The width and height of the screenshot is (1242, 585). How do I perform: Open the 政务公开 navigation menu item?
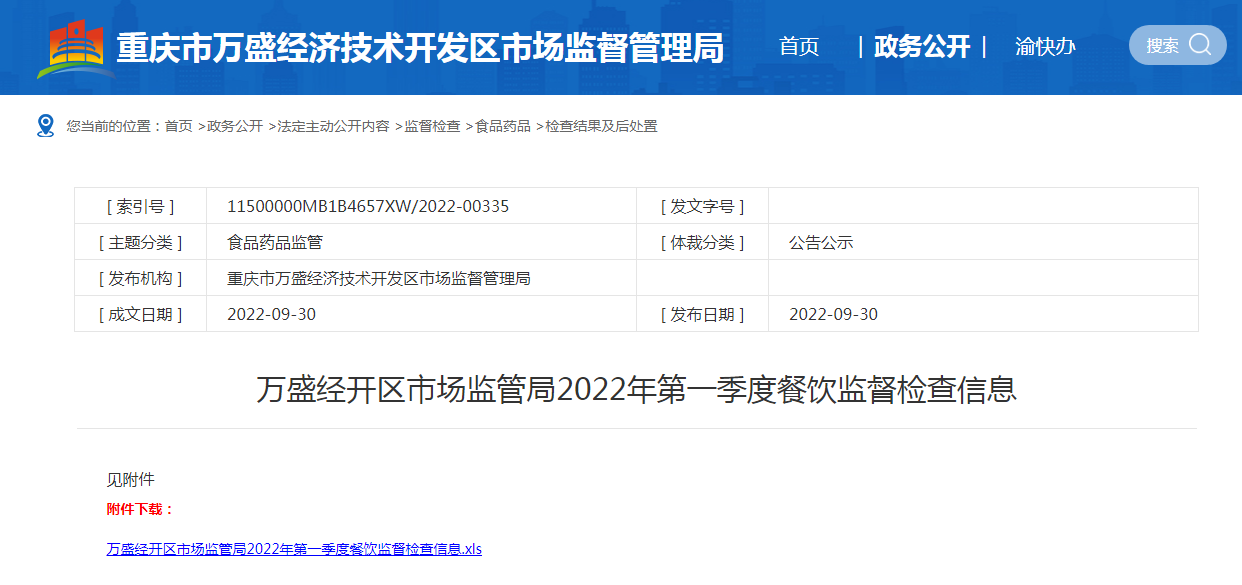click(x=922, y=46)
